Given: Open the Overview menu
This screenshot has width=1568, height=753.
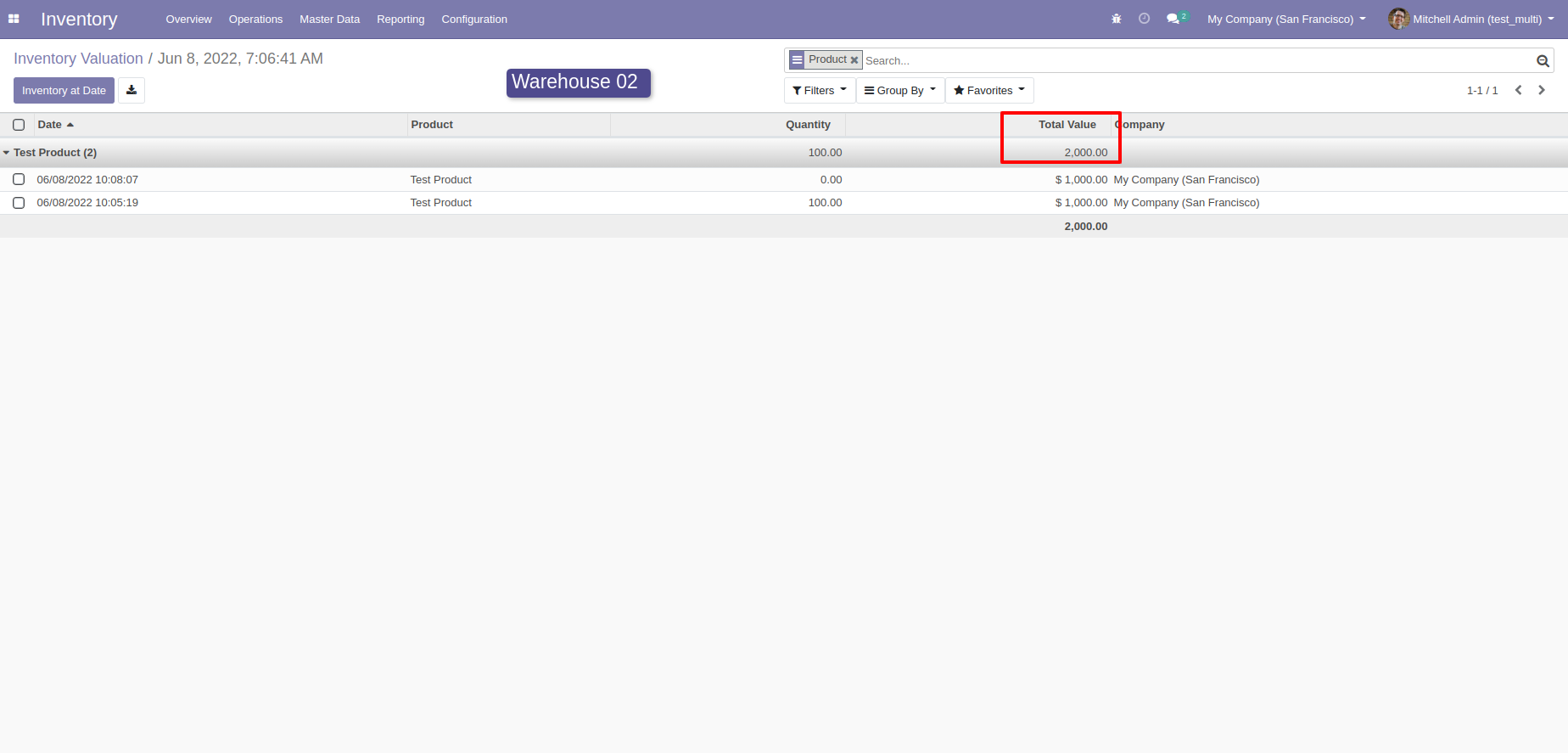Looking at the screenshot, I should [189, 19].
